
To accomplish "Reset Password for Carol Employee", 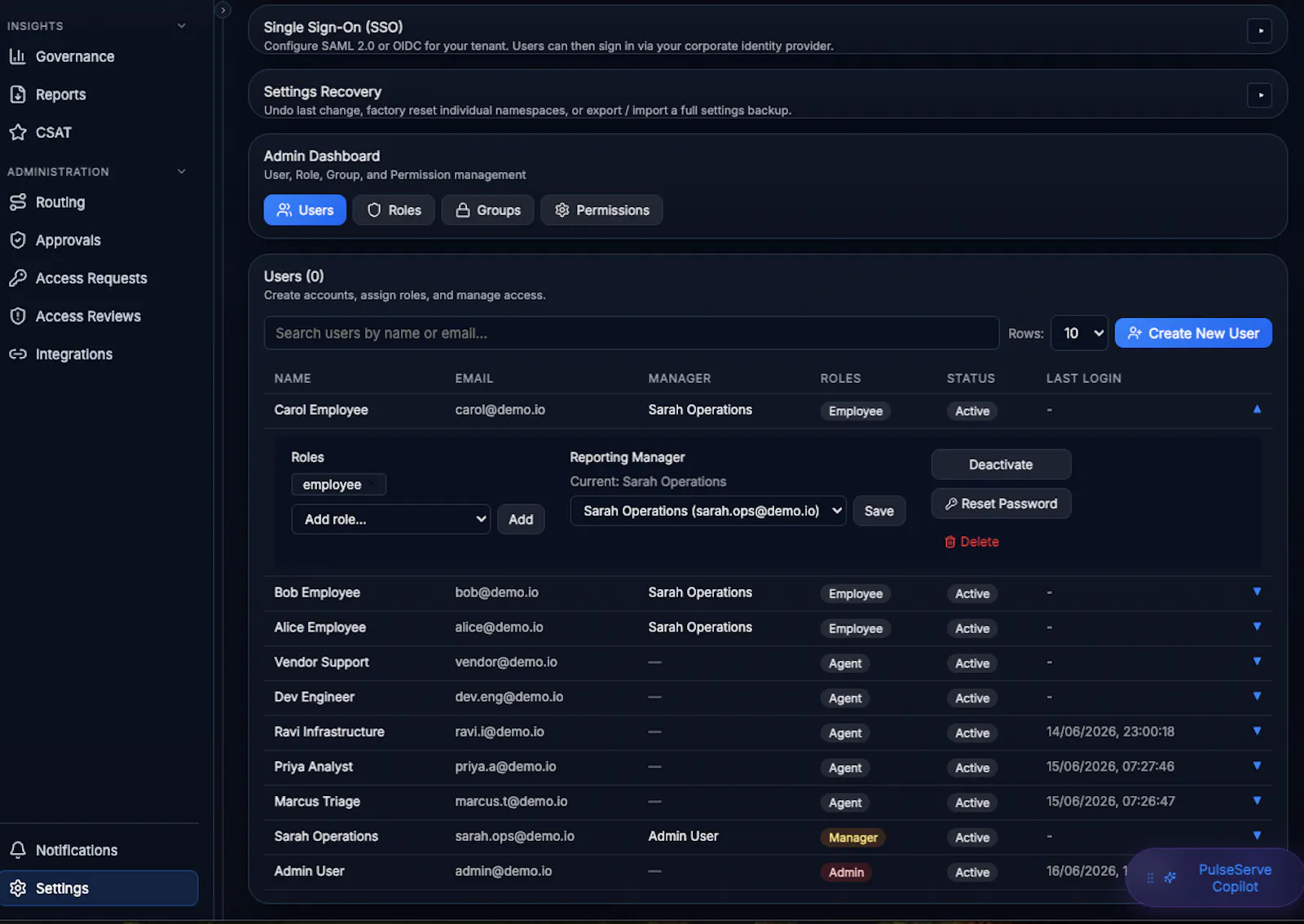I will (1001, 504).
